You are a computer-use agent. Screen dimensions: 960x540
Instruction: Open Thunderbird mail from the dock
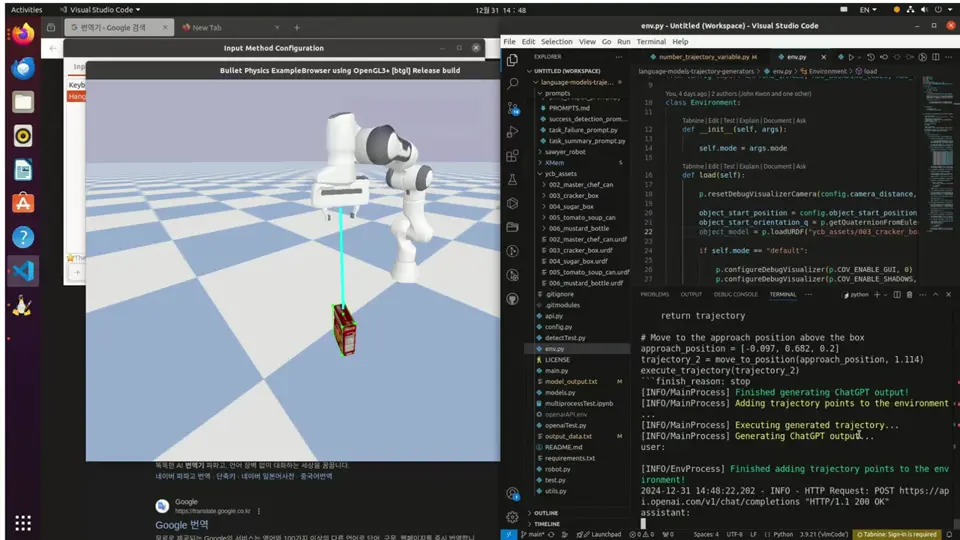click(x=23, y=68)
